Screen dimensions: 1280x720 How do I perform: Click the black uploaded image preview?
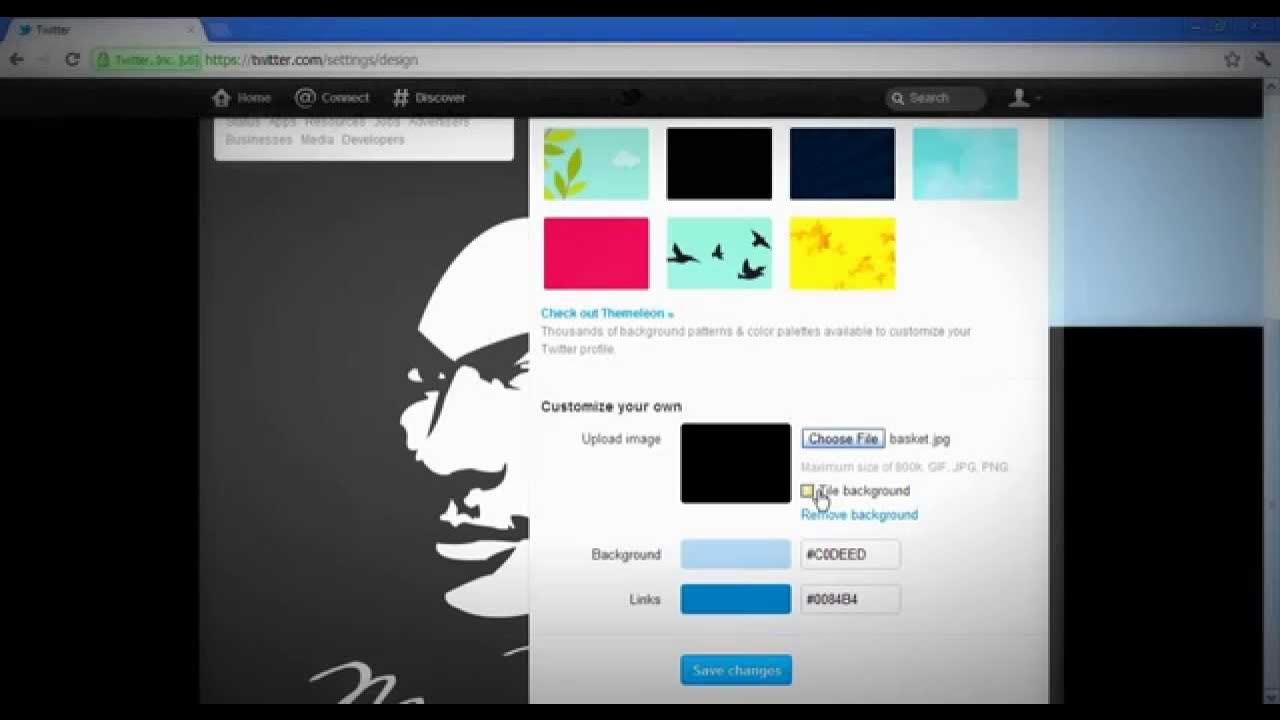pos(735,463)
